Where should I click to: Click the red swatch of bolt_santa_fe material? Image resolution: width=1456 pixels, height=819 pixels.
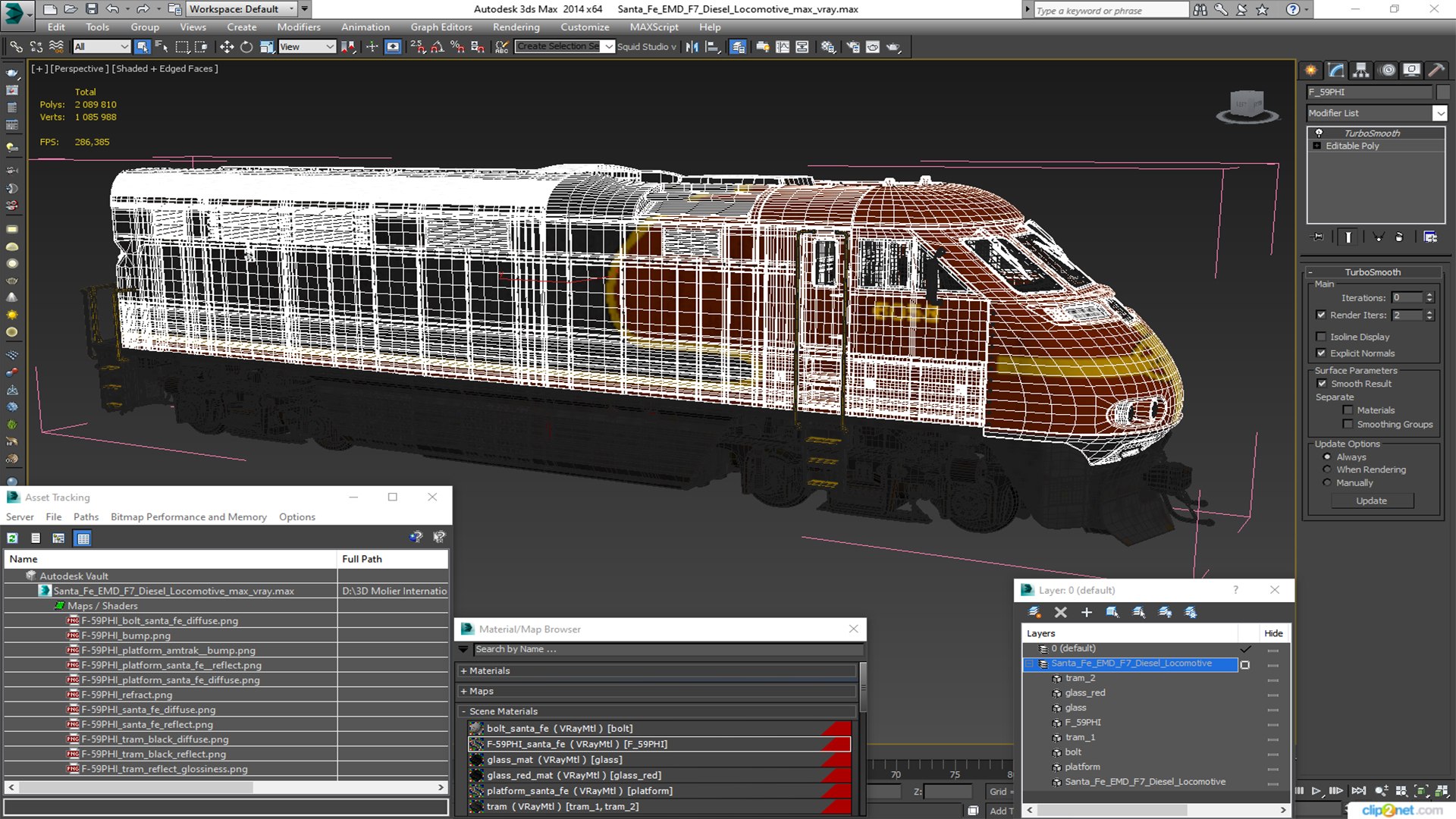point(836,729)
